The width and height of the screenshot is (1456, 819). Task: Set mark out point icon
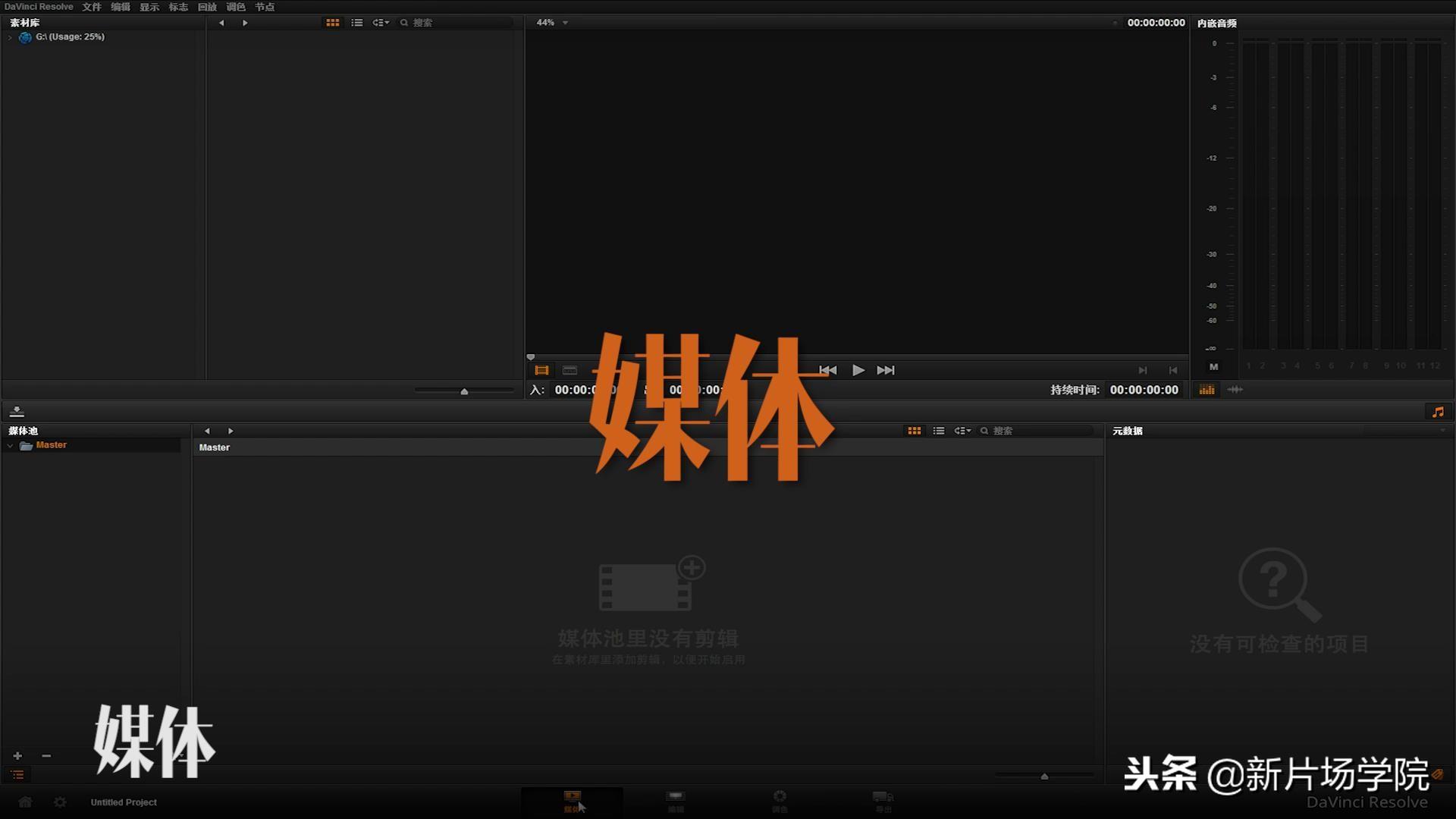(1173, 370)
